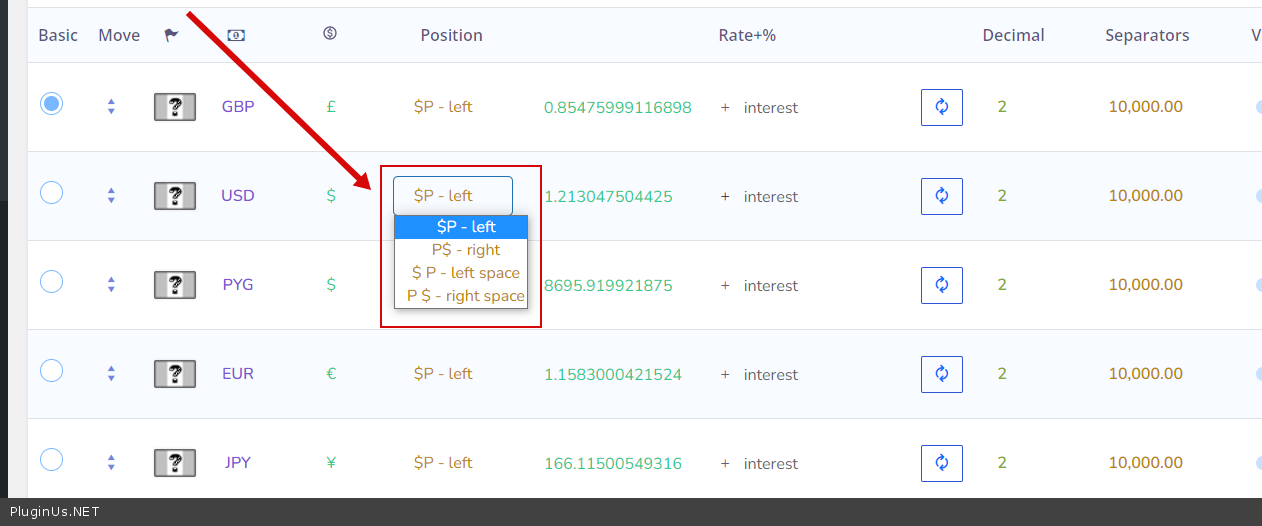Update the PYG rate with refresh button
The image size is (1262, 526).
tap(941, 285)
